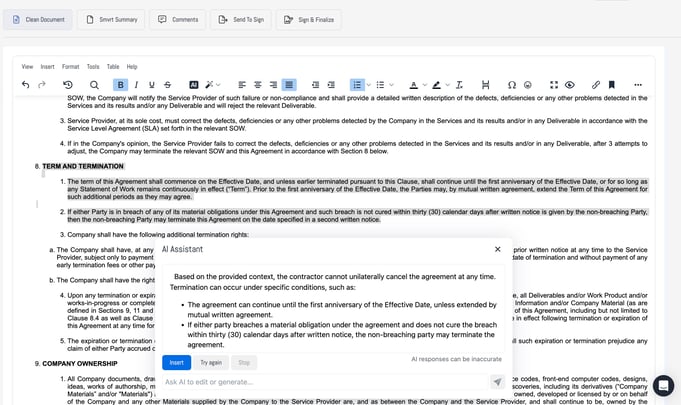The image size is (681, 405).
Task: Insert special character omega icon
Action: coord(512,85)
